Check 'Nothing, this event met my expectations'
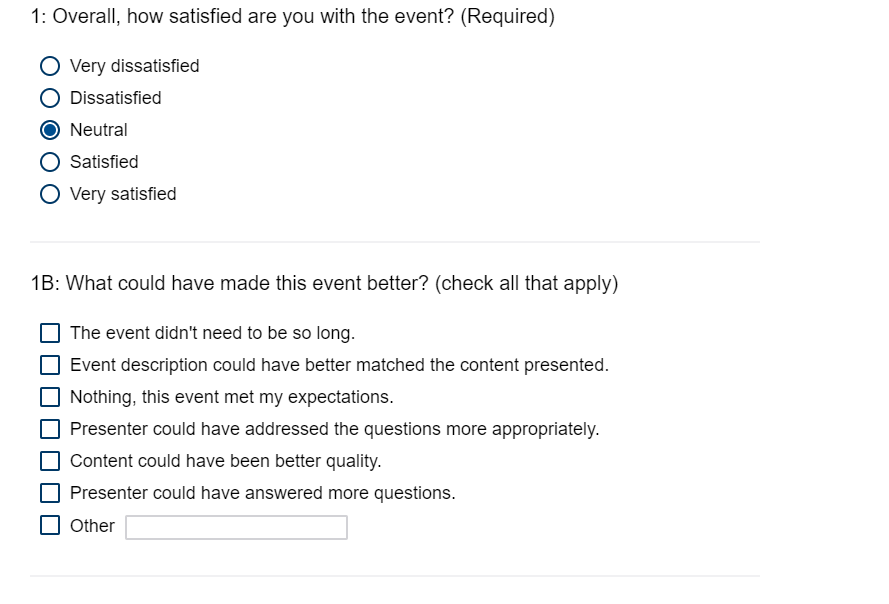Image resolution: width=889 pixels, height=604 pixels. click(x=50, y=397)
